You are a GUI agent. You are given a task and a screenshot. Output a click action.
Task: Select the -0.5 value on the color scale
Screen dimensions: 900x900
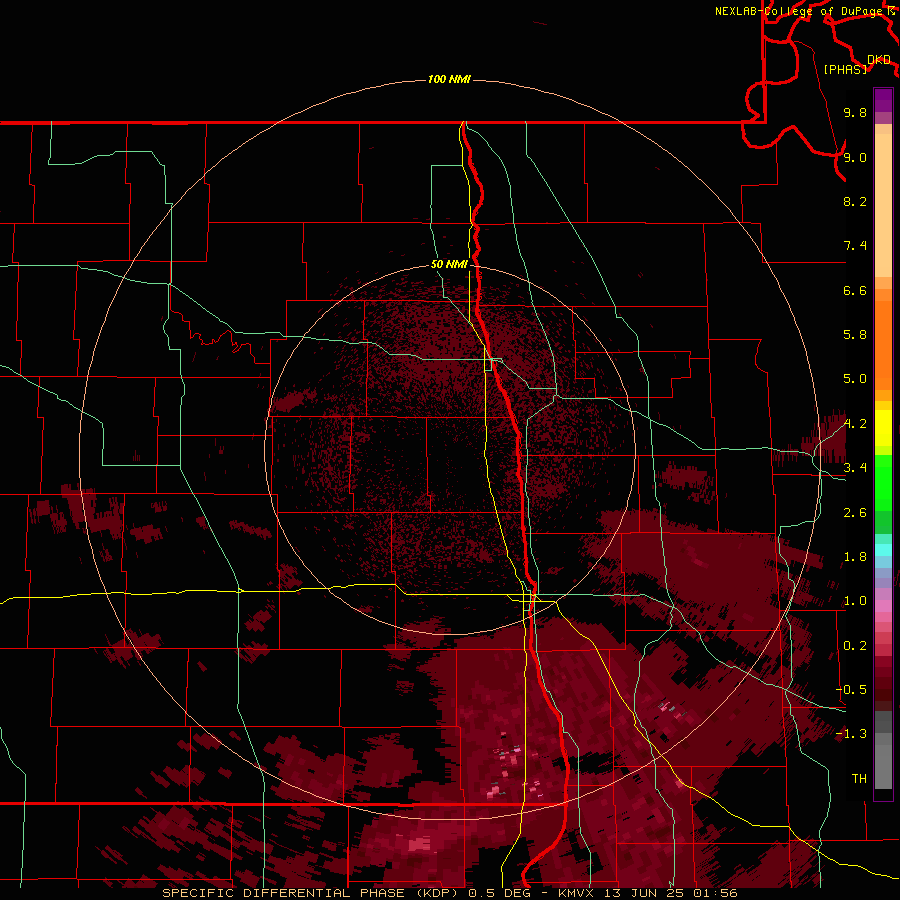coord(852,690)
